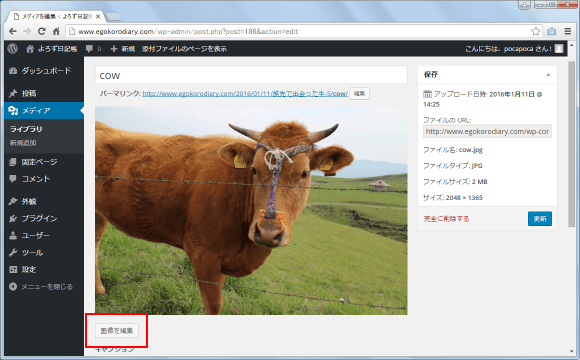The image size is (580, 360).
Task: Click the blue 更新 button
Action: (x=540, y=219)
